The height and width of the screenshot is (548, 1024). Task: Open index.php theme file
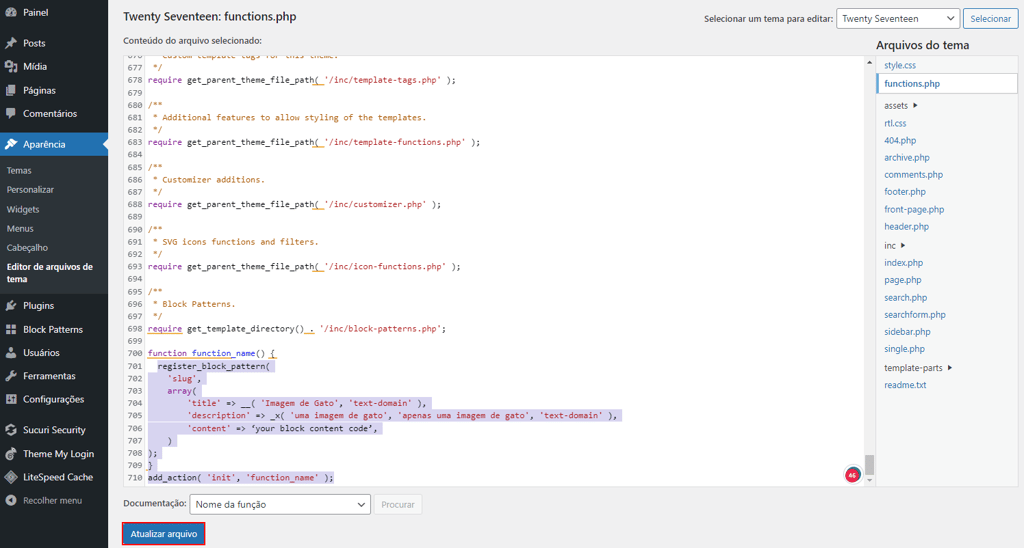[x=904, y=263]
